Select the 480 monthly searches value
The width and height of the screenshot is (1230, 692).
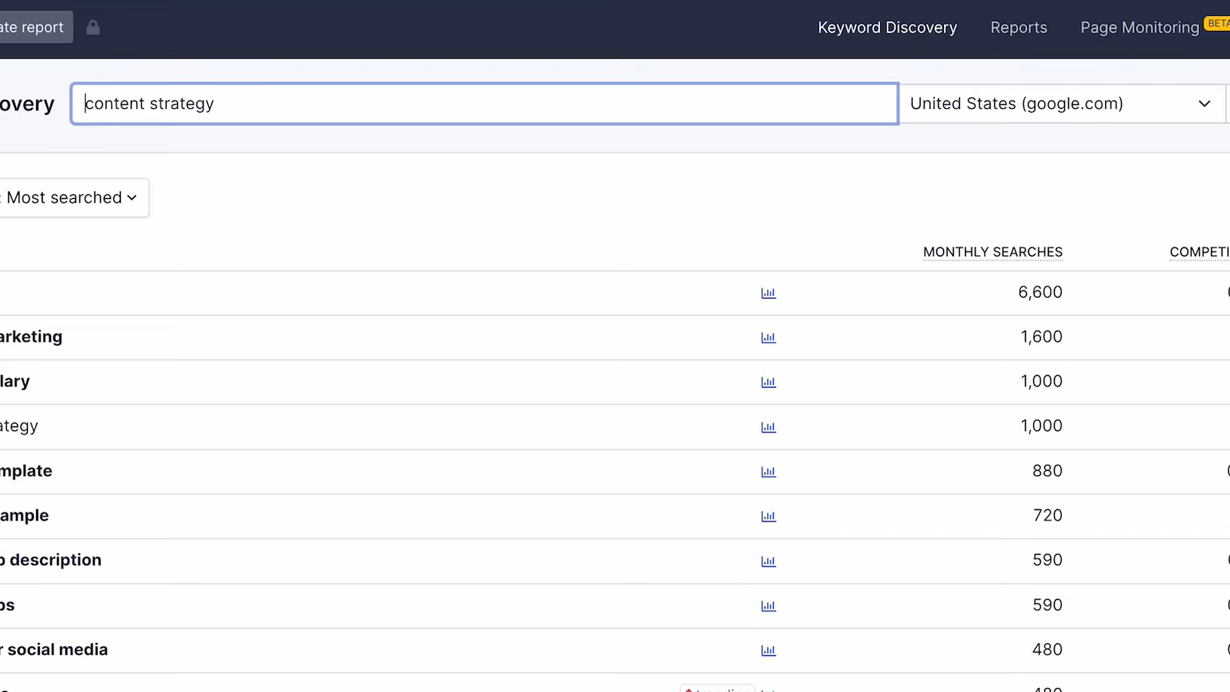(x=1047, y=649)
